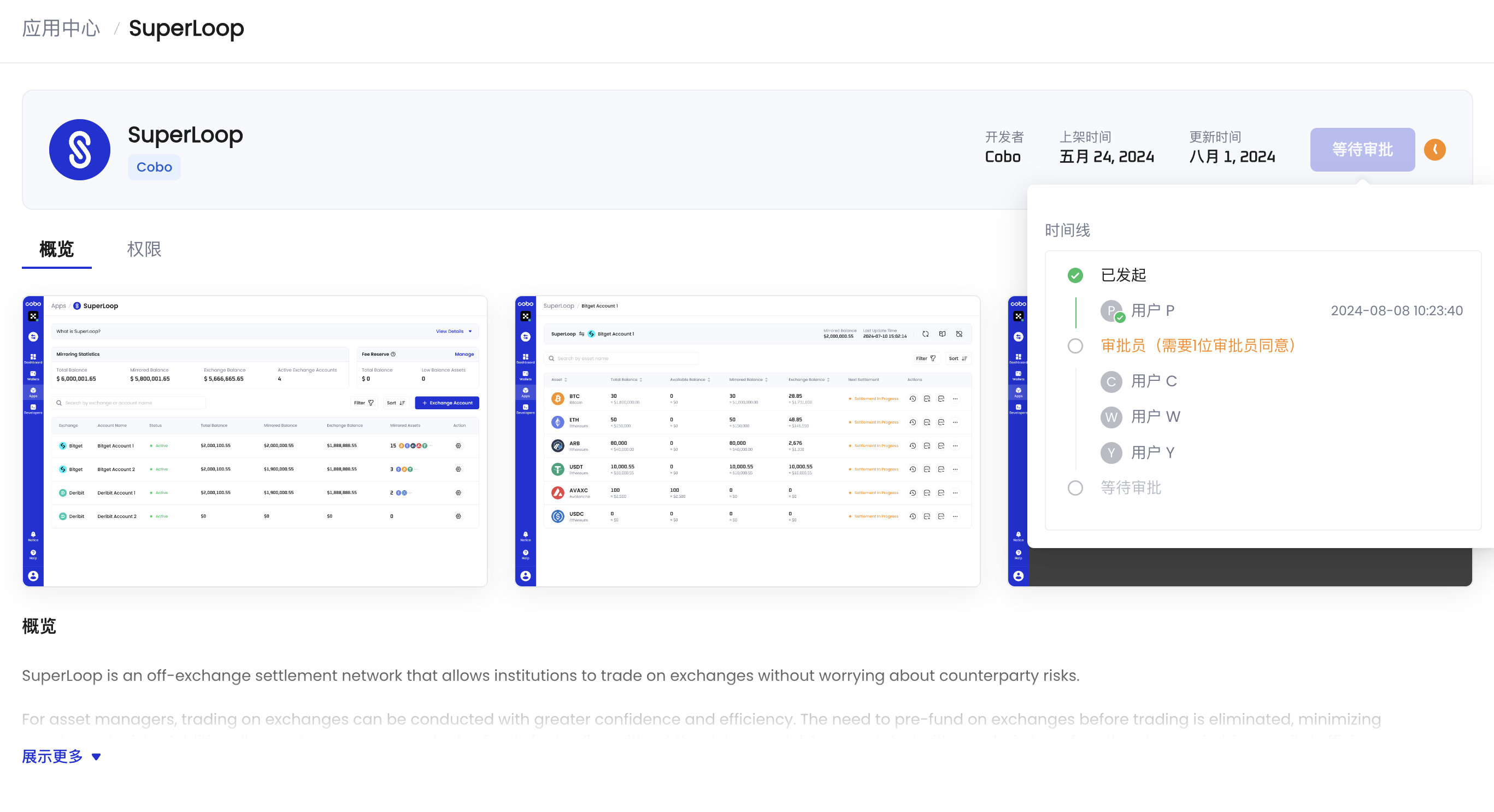Click the 等待审批 purple button

[1362, 150]
